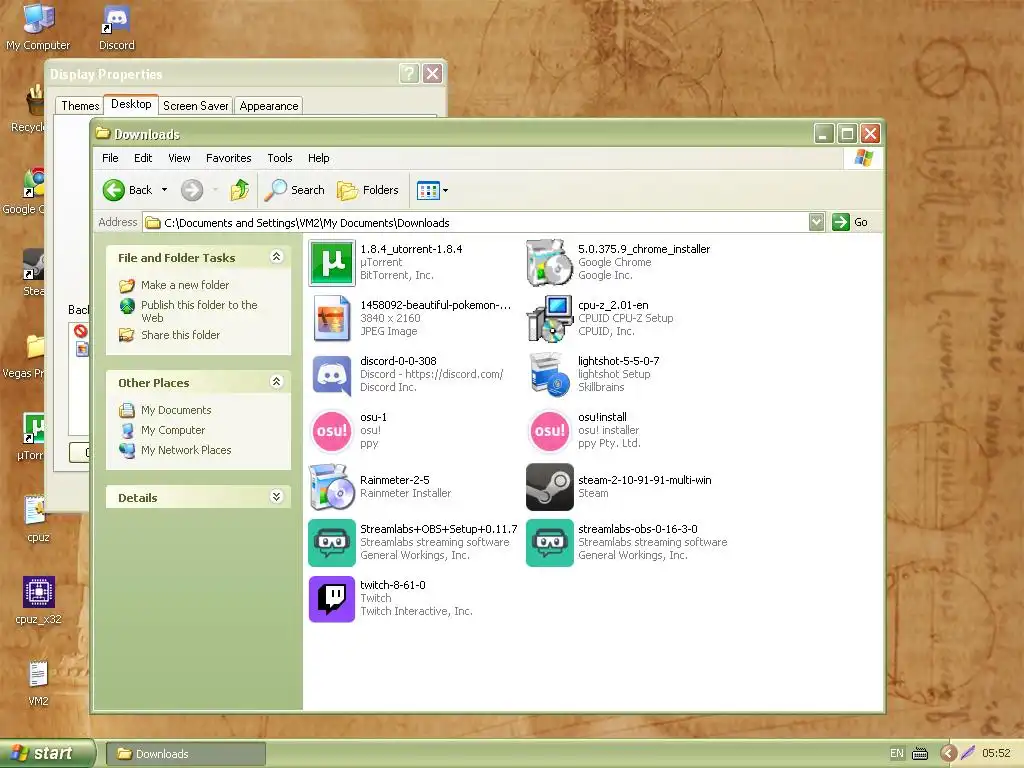Select the Discord desktop shortcut

click(x=117, y=27)
